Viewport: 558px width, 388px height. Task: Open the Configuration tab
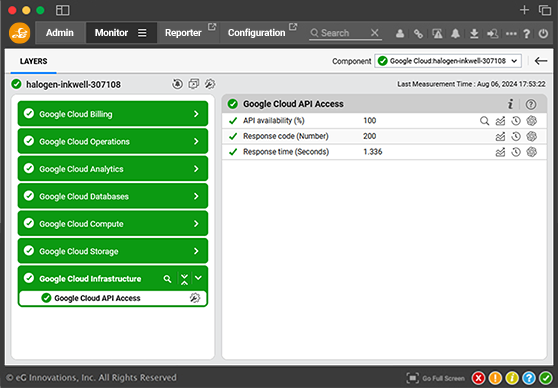pos(257,33)
